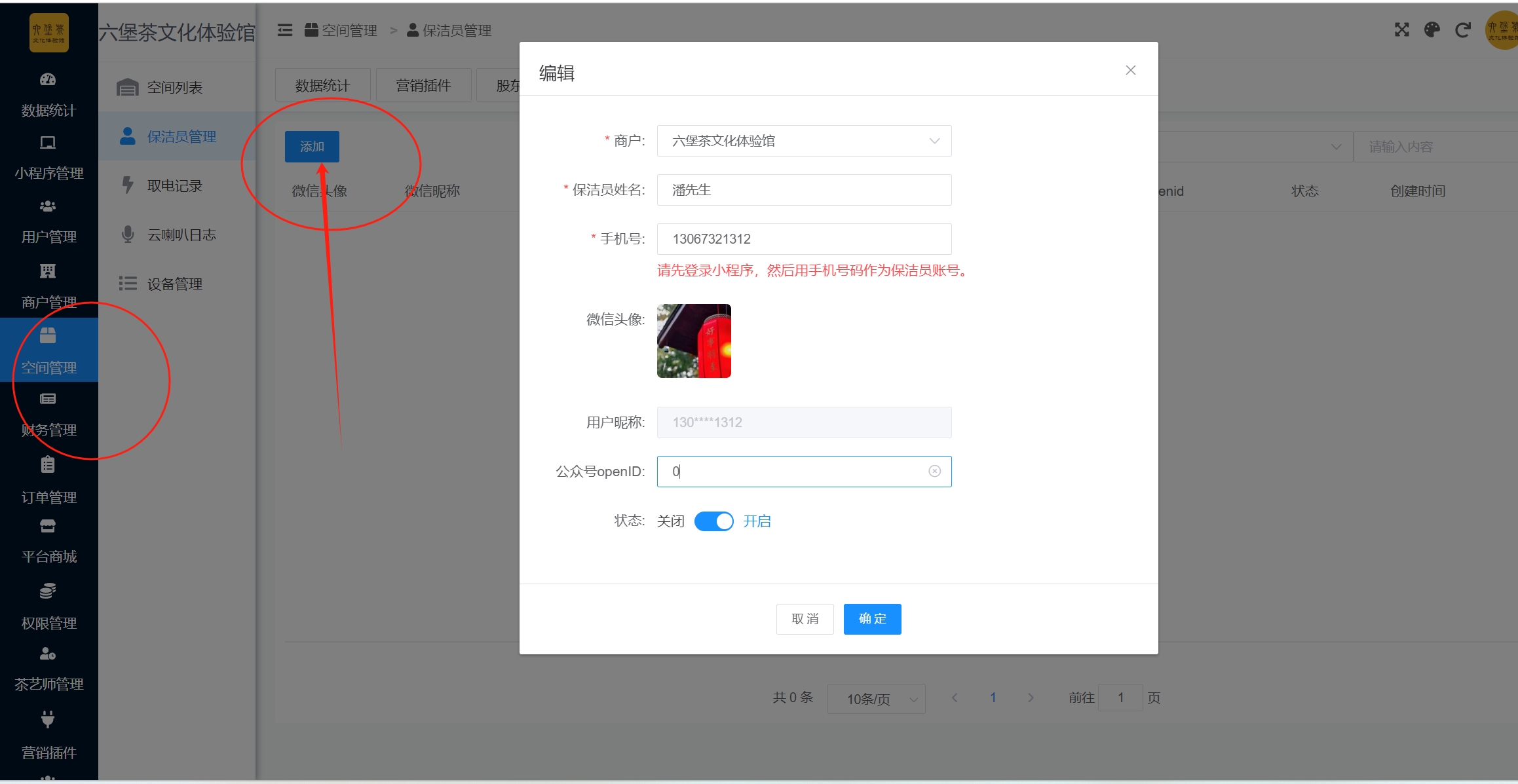The width and height of the screenshot is (1518, 784).
Task: Go to next page with right chevron
Action: tap(1031, 698)
